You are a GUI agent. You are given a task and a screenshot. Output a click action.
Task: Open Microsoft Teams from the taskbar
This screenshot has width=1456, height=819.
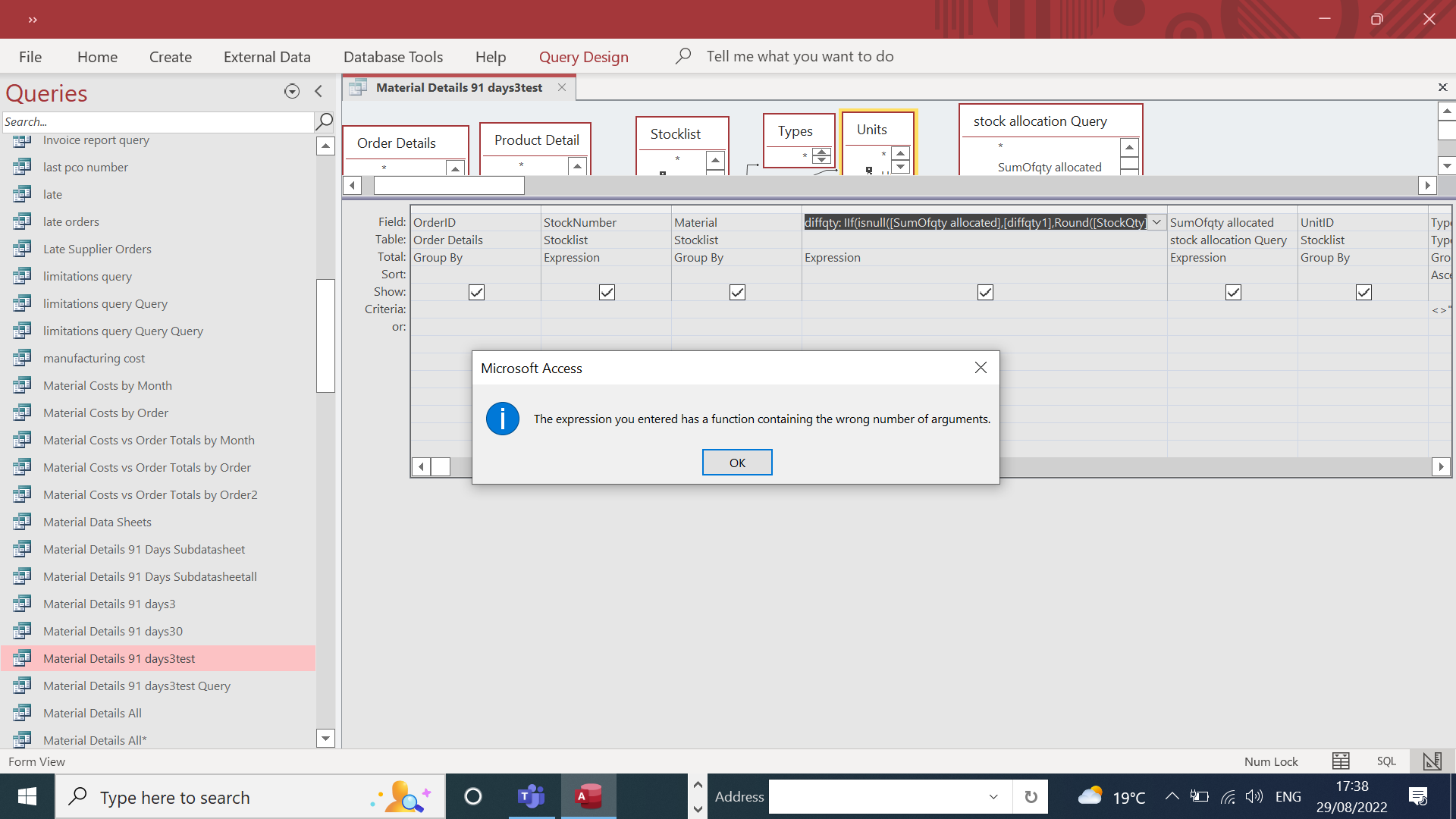pyautogui.click(x=531, y=796)
